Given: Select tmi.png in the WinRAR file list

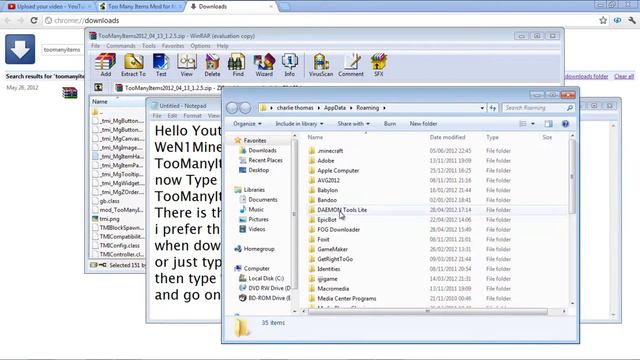Looking at the screenshot, I should (x=109, y=219).
